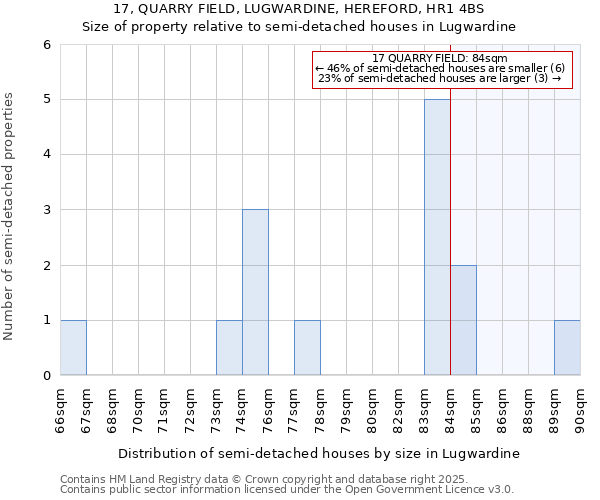Click the x-axis label '84sqm'
Viewport: 600px width, 500px height.
[450, 411]
